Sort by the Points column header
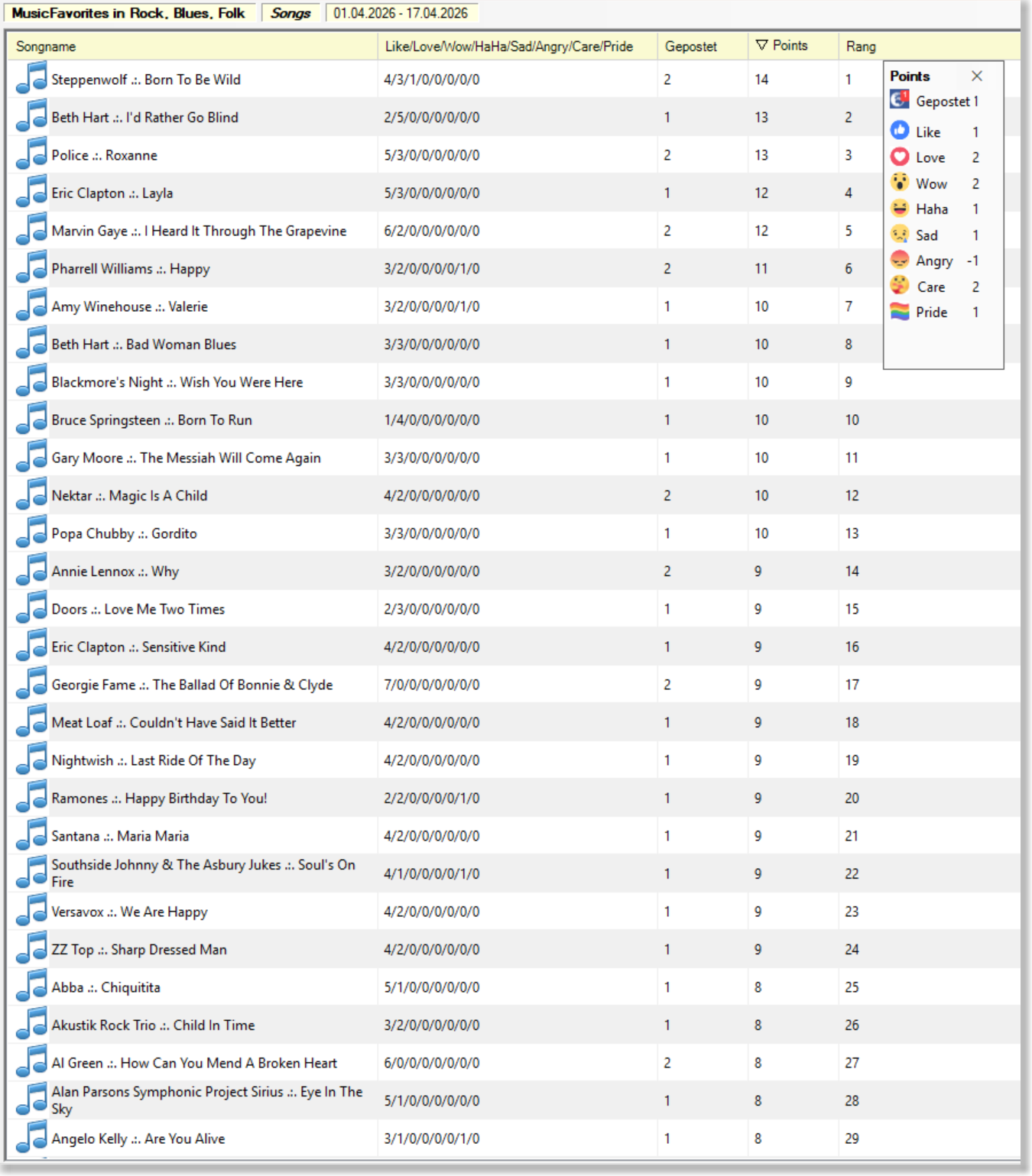The image size is (1032, 1176). (789, 46)
